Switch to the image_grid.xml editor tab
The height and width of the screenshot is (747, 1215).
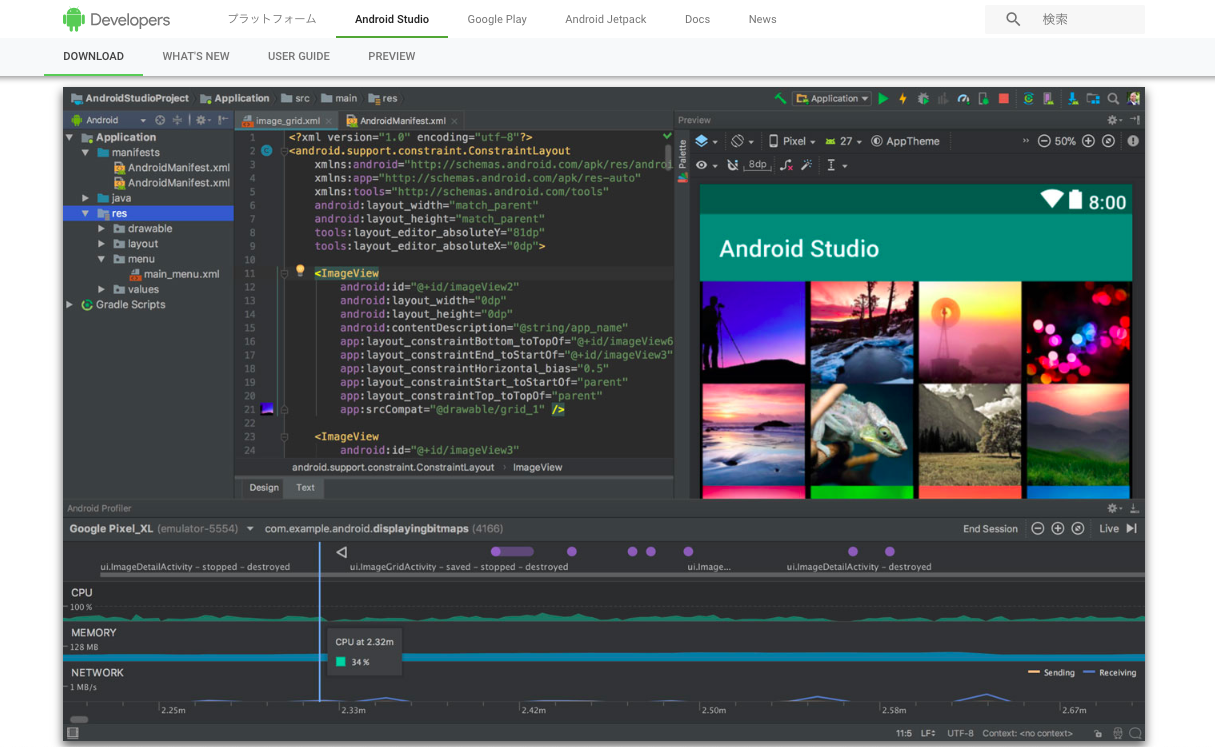(288, 120)
